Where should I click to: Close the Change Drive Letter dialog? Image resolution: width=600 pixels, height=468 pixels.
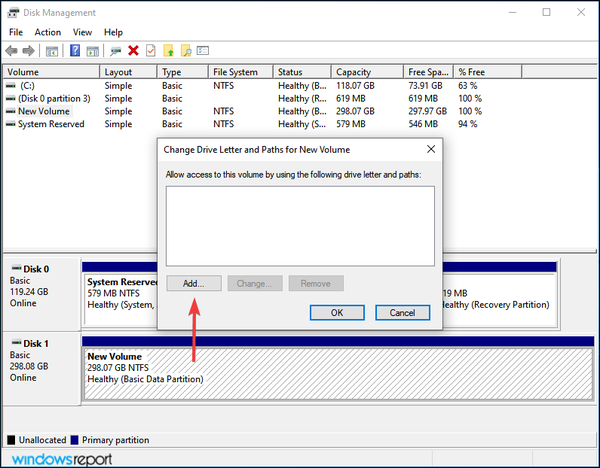(431, 149)
